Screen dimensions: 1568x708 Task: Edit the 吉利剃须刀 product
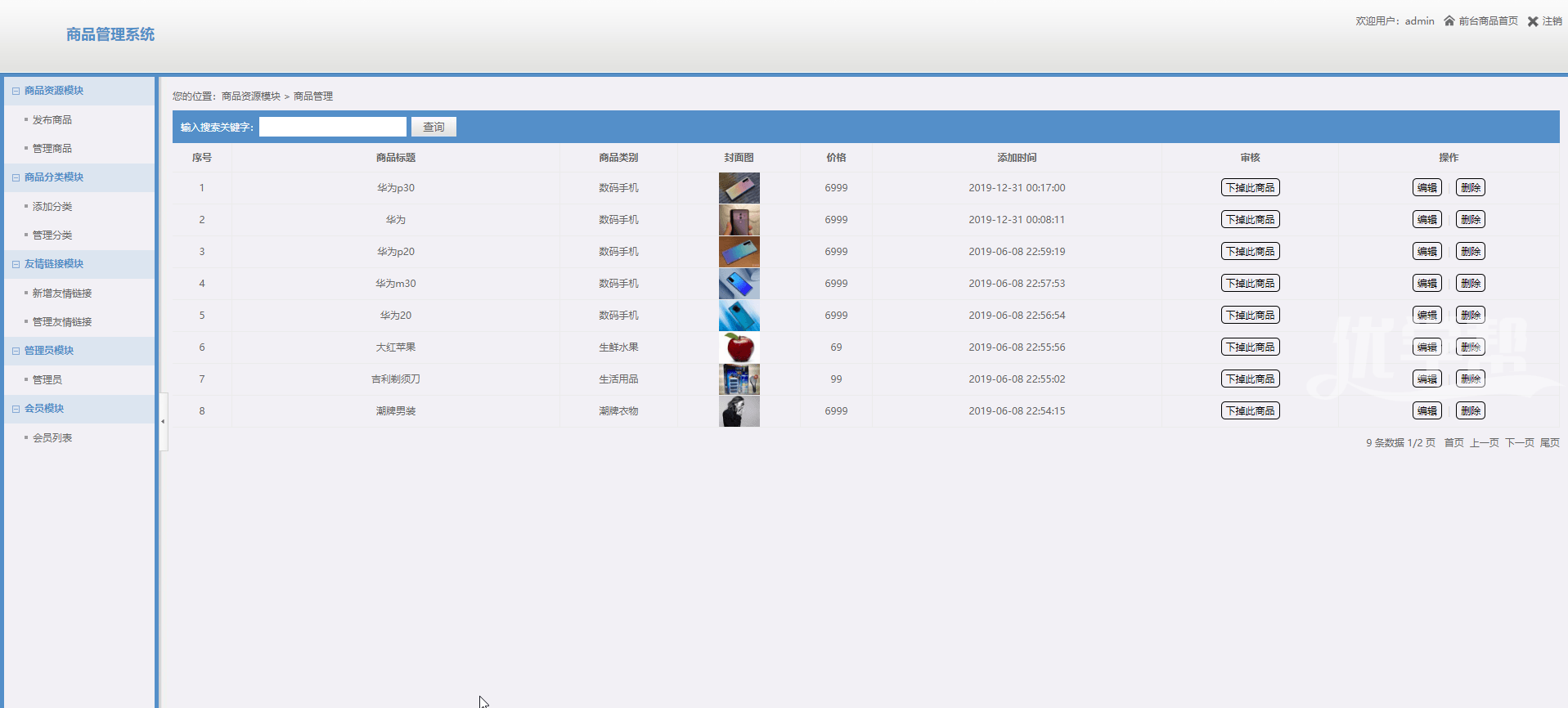1426,379
